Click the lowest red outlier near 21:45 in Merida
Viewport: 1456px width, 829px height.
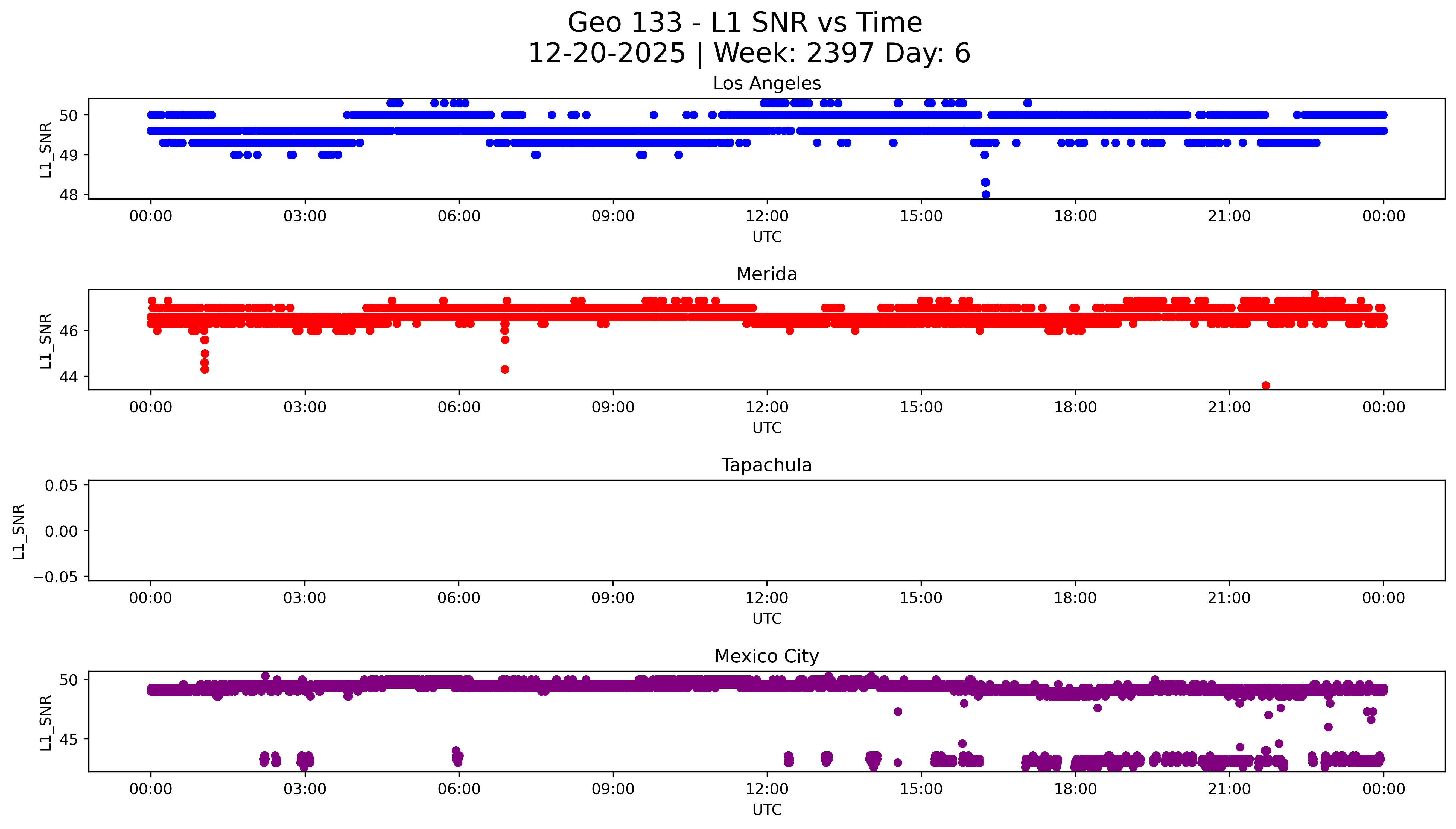pyautogui.click(x=1266, y=385)
